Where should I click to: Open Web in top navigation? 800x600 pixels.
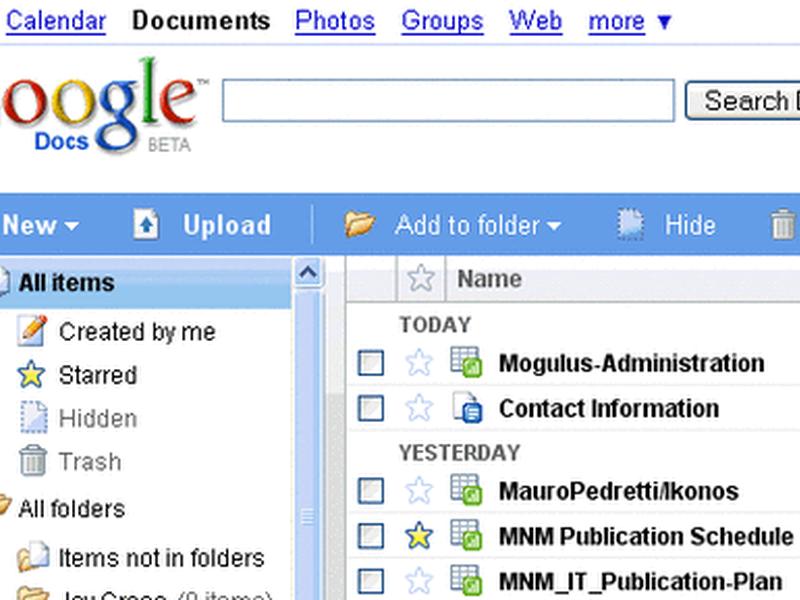point(536,21)
